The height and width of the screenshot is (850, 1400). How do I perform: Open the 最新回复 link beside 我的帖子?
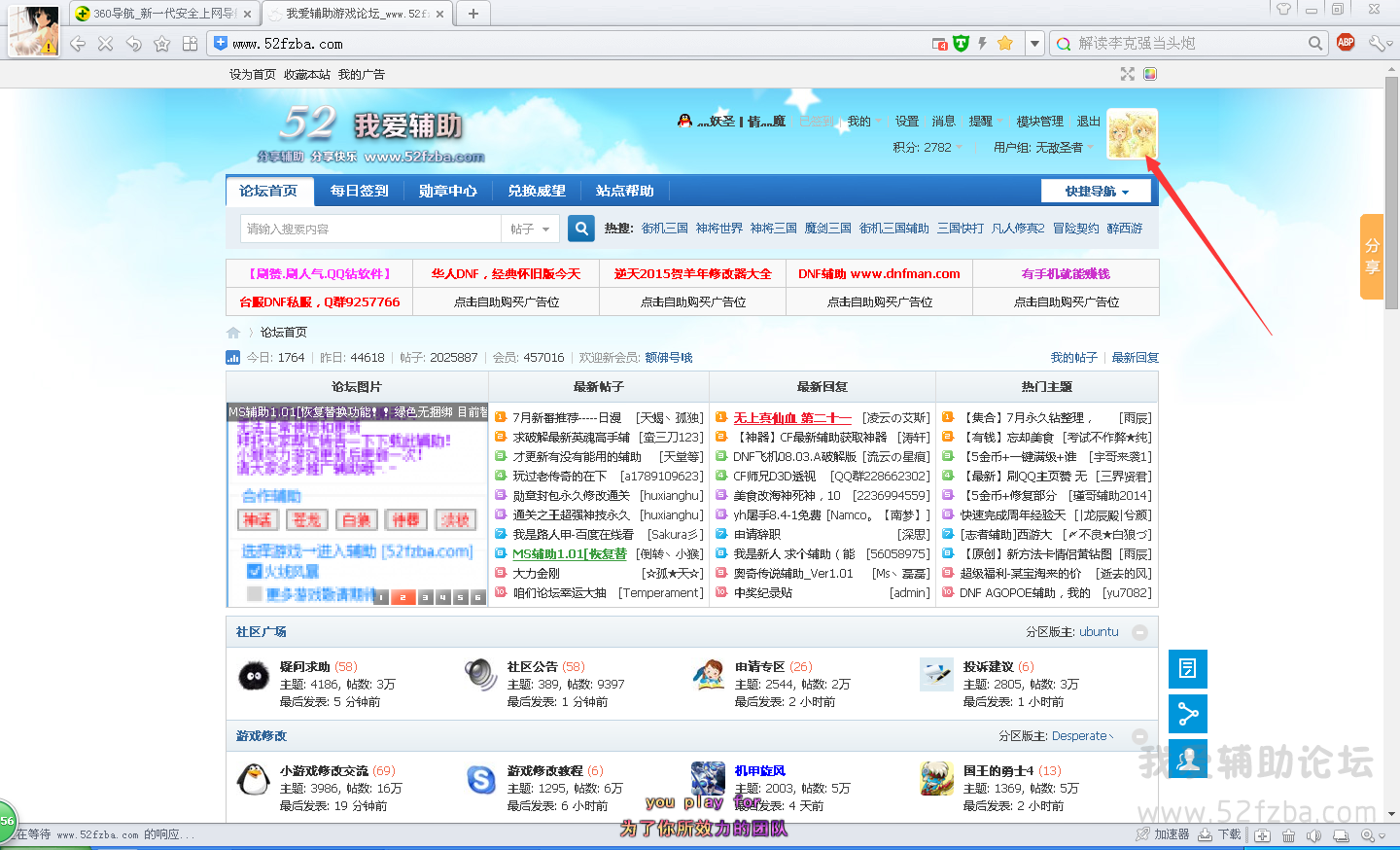(1136, 358)
